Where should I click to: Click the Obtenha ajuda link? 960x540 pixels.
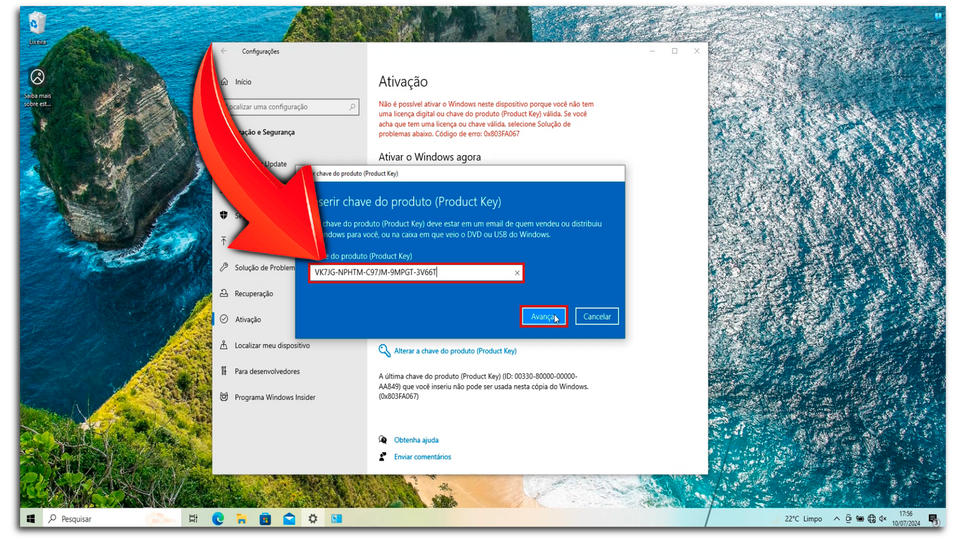(416, 440)
